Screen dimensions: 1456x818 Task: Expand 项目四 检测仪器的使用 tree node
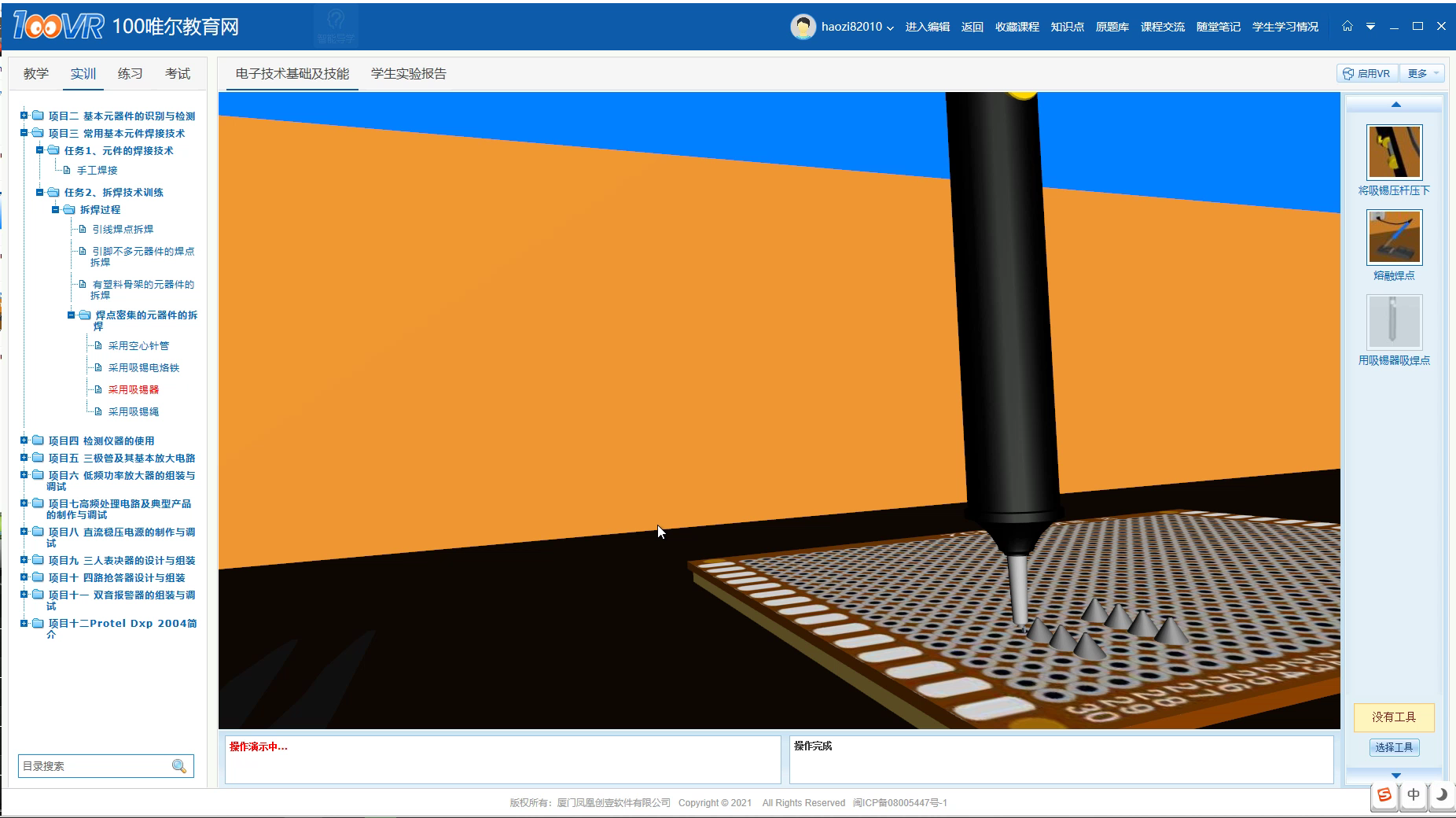tap(24, 440)
